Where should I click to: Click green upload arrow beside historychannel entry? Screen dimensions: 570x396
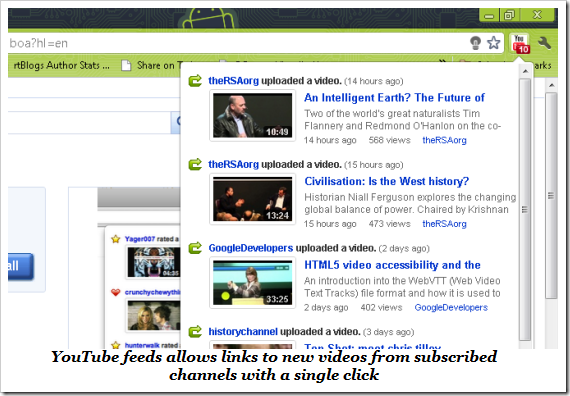(195, 331)
